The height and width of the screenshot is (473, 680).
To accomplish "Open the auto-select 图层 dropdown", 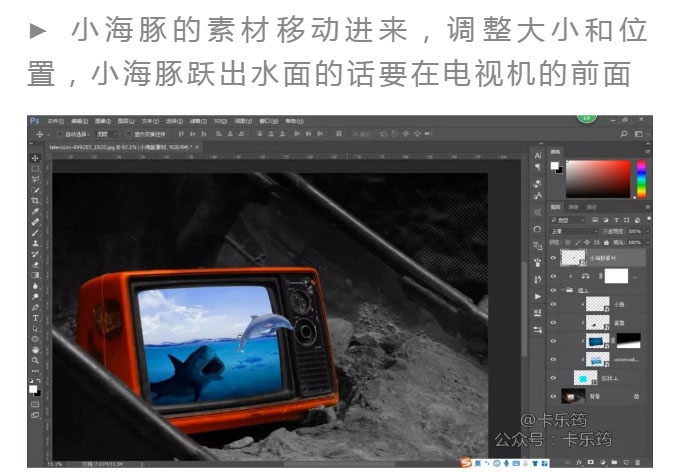I will tap(107, 134).
